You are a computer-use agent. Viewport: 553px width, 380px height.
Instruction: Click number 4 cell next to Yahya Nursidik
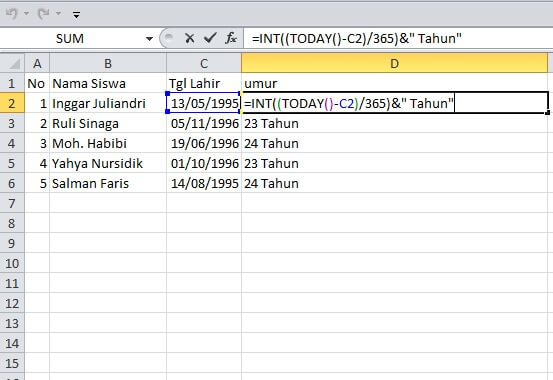tap(37, 163)
